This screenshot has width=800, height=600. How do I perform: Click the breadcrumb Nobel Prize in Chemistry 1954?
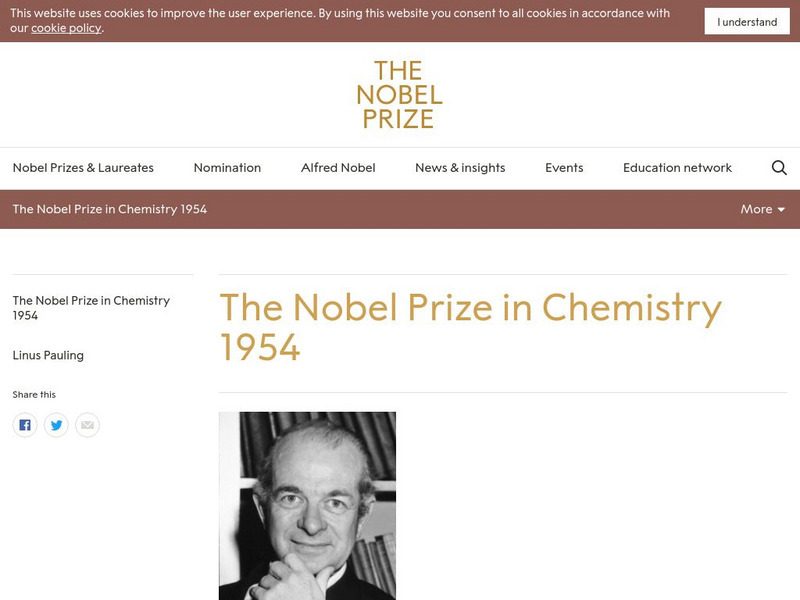(x=110, y=209)
